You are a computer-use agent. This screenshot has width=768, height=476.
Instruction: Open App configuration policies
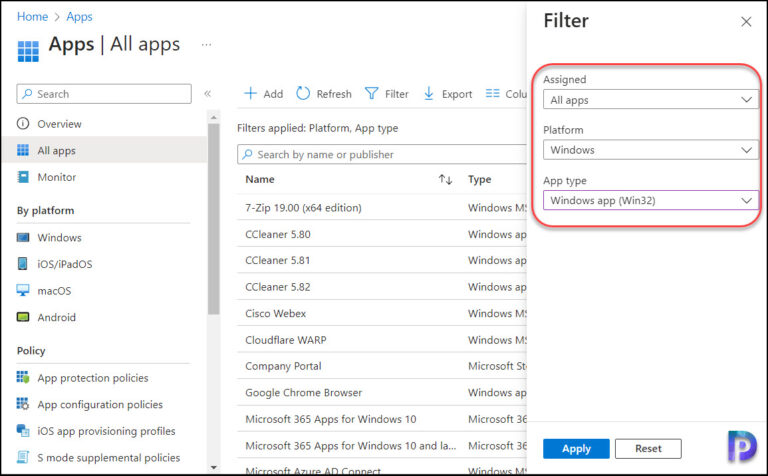pyautogui.click(x=100, y=404)
